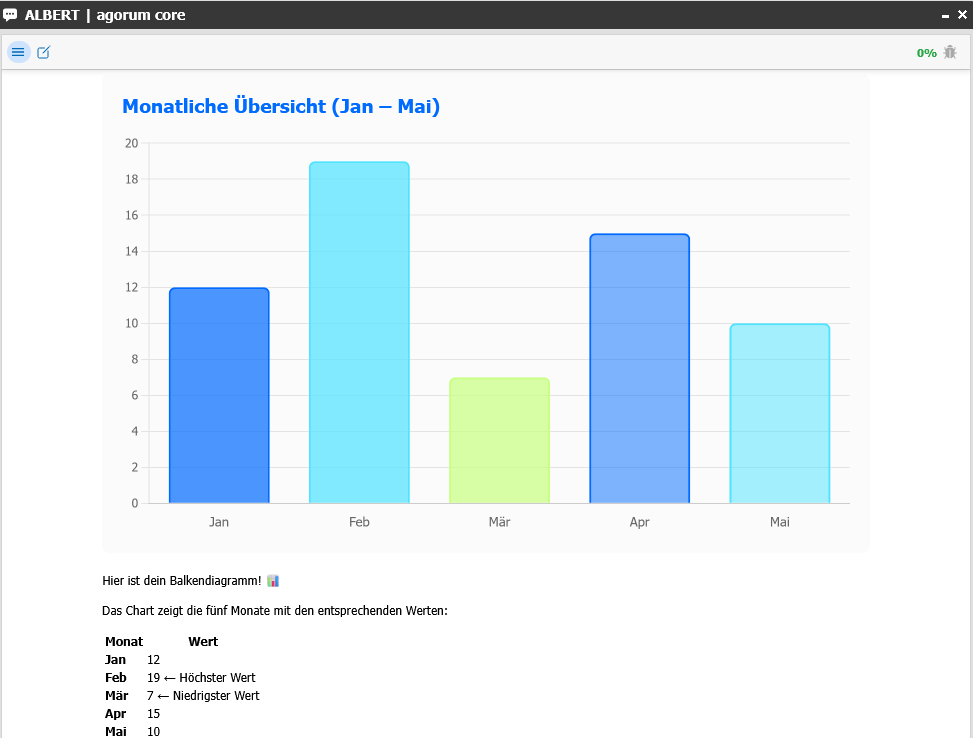Viewport: 973px width, 738px height.
Task: Select the light cyan Mai bar
Action: (779, 414)
